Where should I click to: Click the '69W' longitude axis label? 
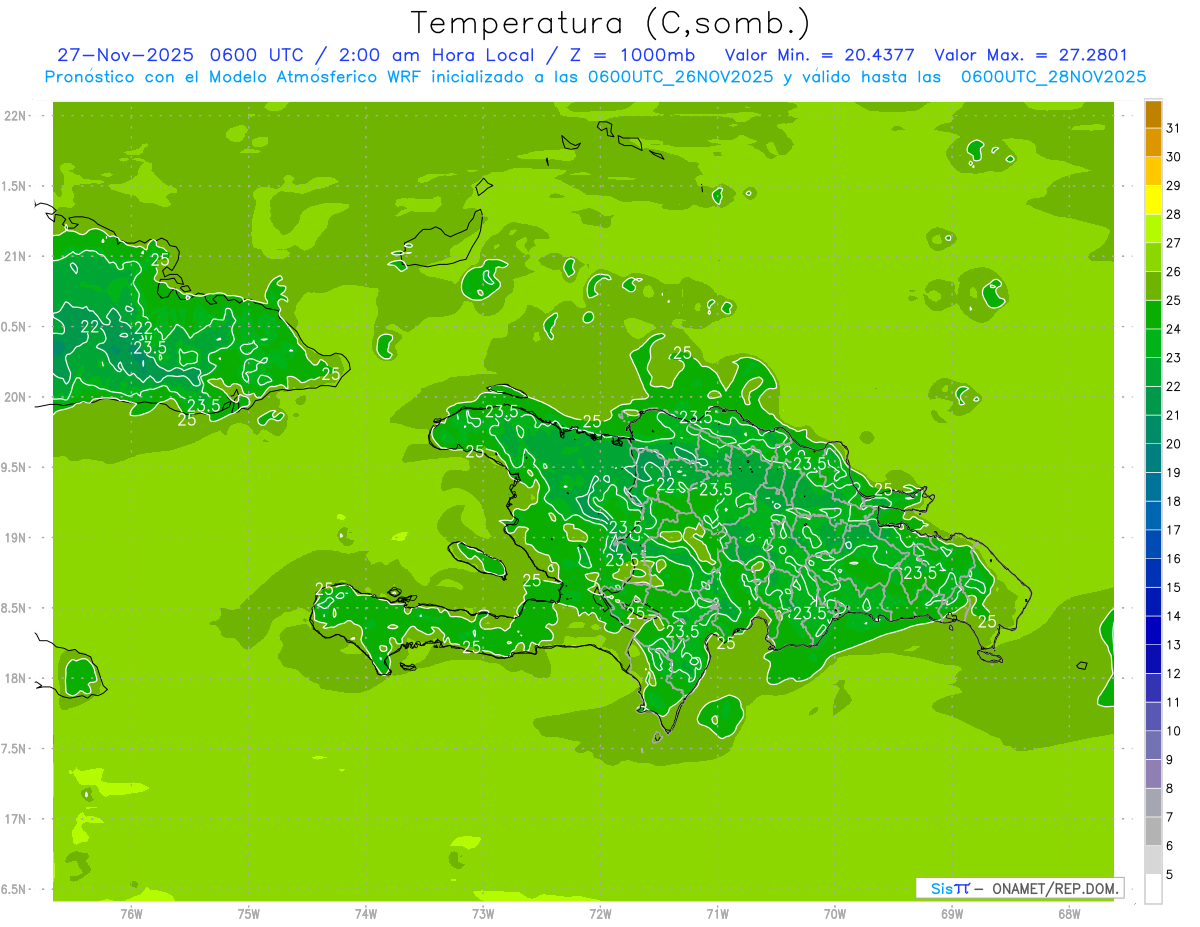click(952, 913)
